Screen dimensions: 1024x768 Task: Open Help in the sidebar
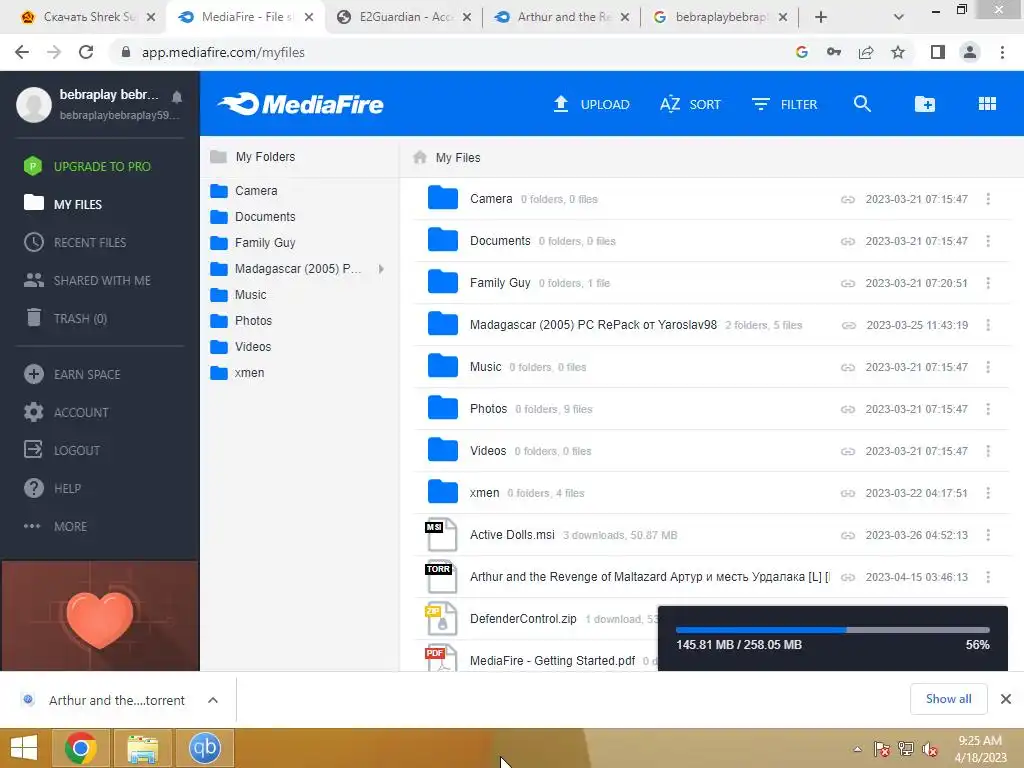[x=52, y=488]
